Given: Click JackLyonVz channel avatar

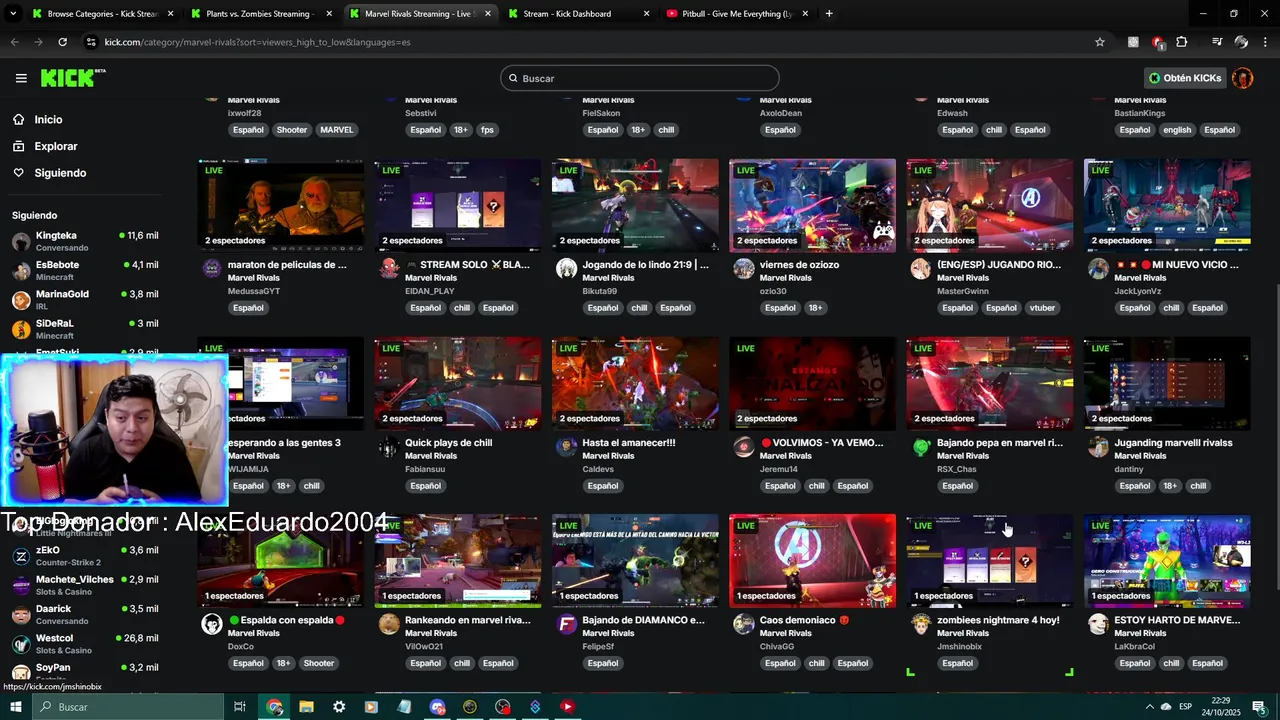Looking at the screenshot, I should tap(1098, 268).
